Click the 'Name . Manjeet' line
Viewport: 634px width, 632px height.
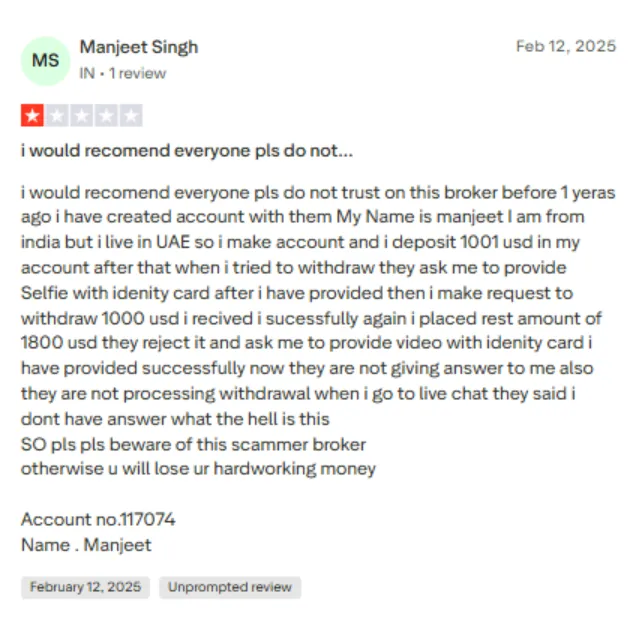click(86, 545)
